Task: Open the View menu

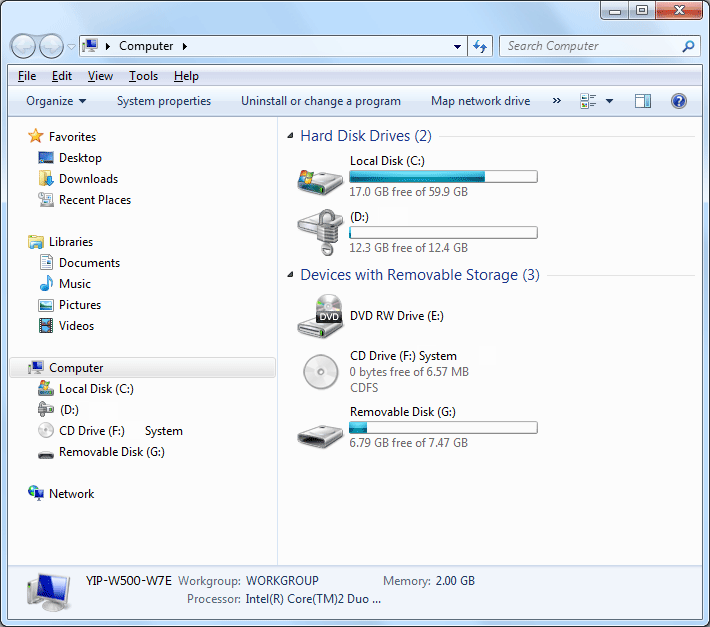Action: 100,76
